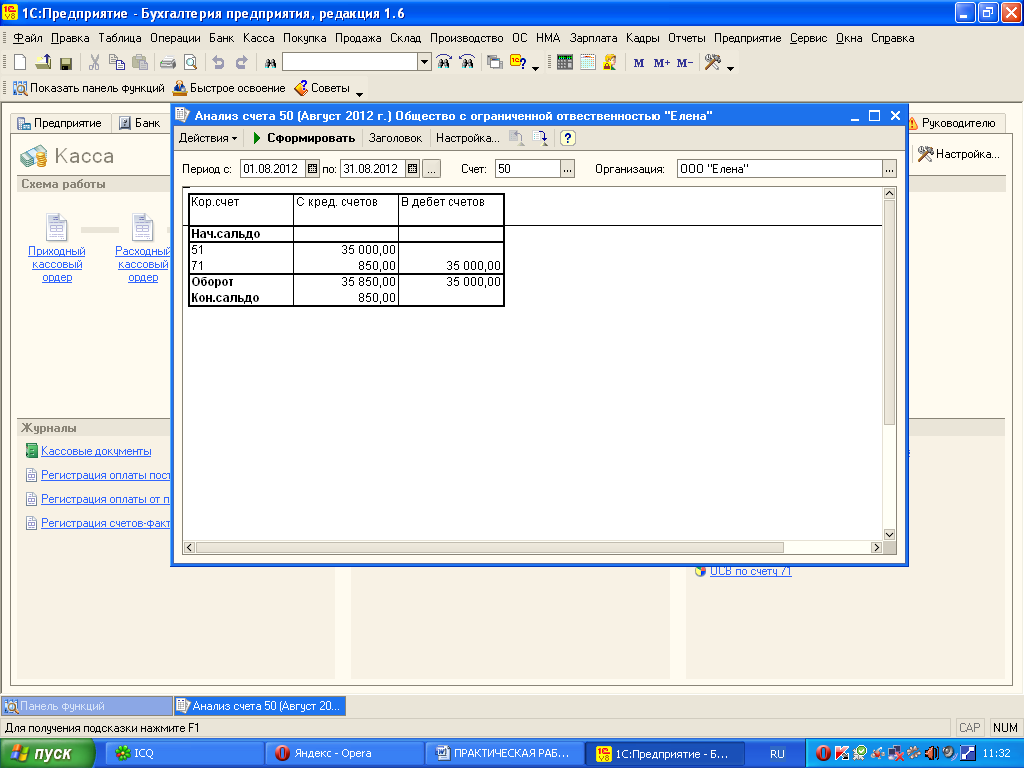Viewport: 1024px width, 768px height.
Task: Click the M+ memory add button
Action: pyautogui.click(x=662, y=63)
